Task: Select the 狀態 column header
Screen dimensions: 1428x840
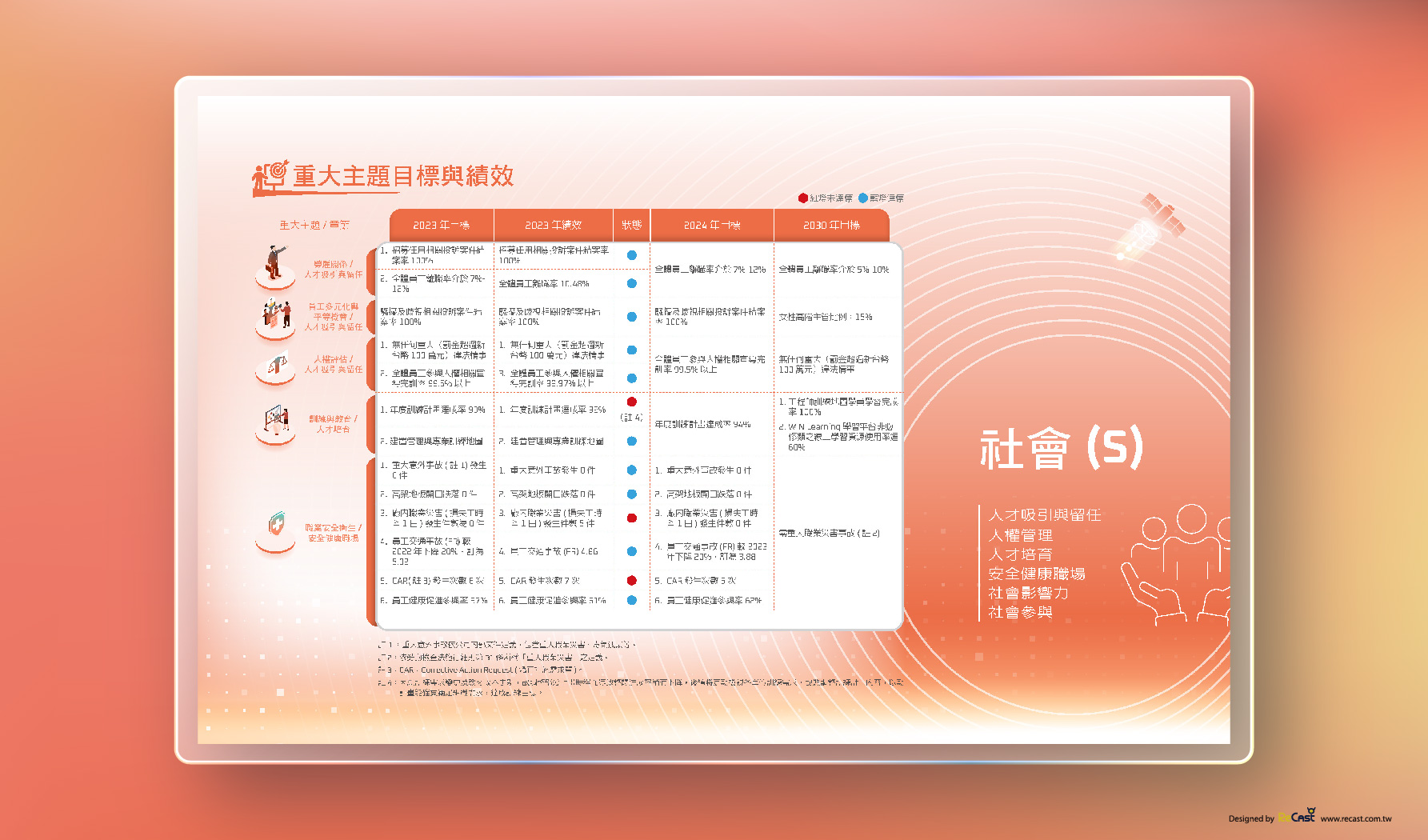Action: pos(632,225)
